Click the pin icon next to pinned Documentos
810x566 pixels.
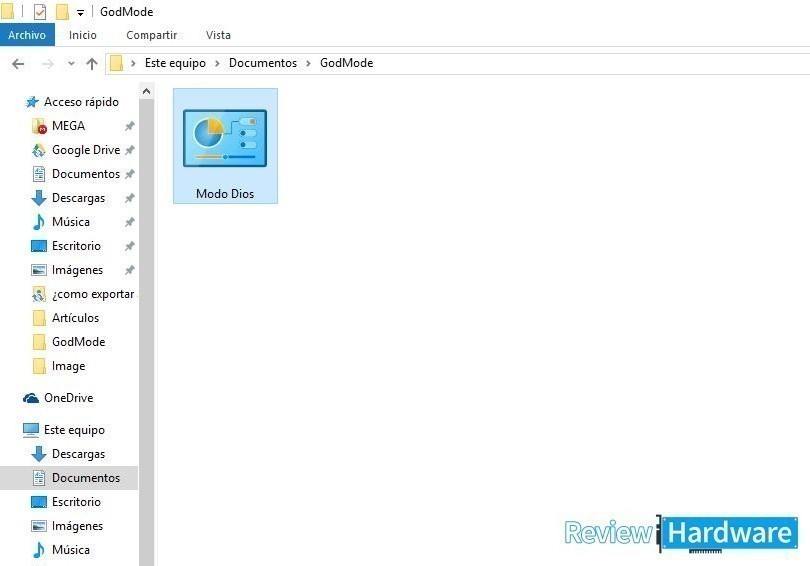[130, 174]
